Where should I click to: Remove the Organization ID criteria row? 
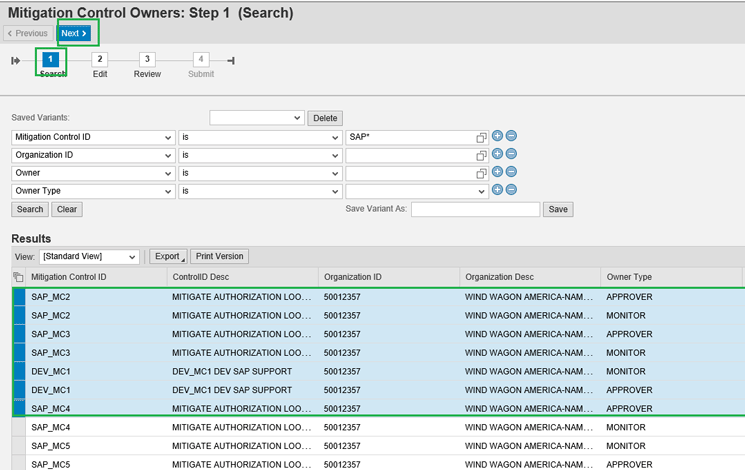click(511, 154)
